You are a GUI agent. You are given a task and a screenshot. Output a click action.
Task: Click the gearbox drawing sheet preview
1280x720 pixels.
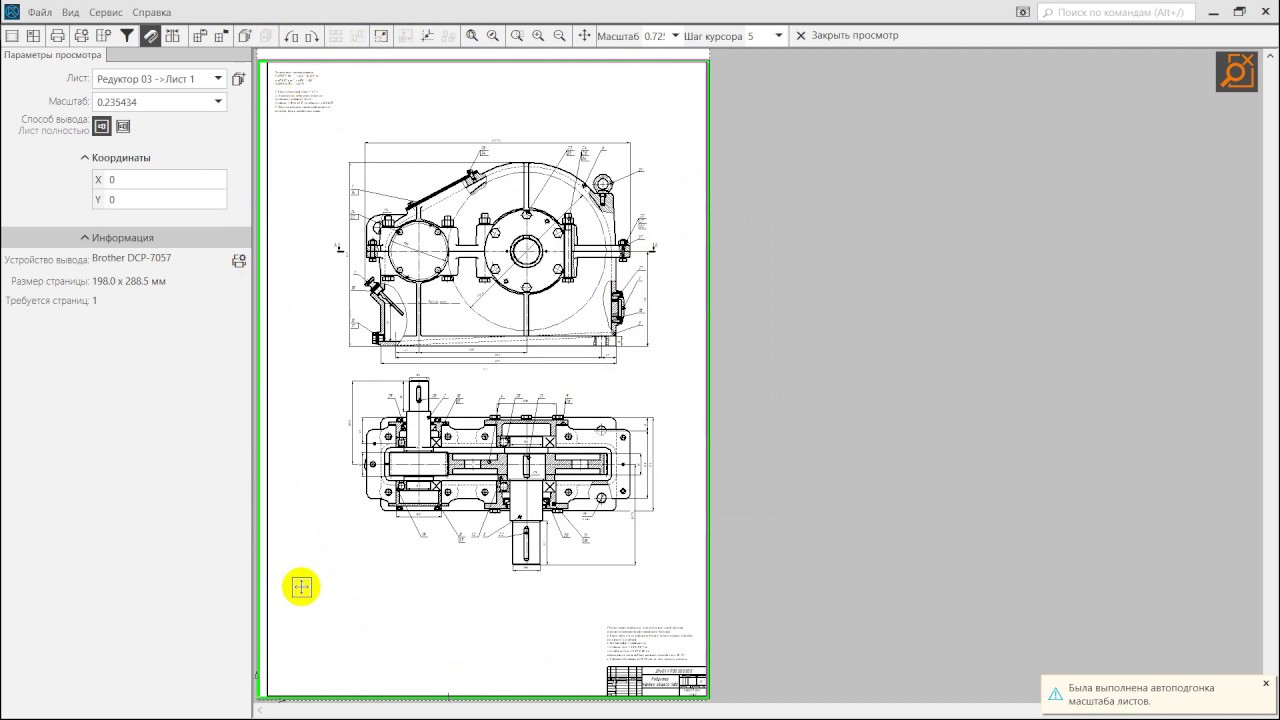pyautogui.click(x=484, y=380)
